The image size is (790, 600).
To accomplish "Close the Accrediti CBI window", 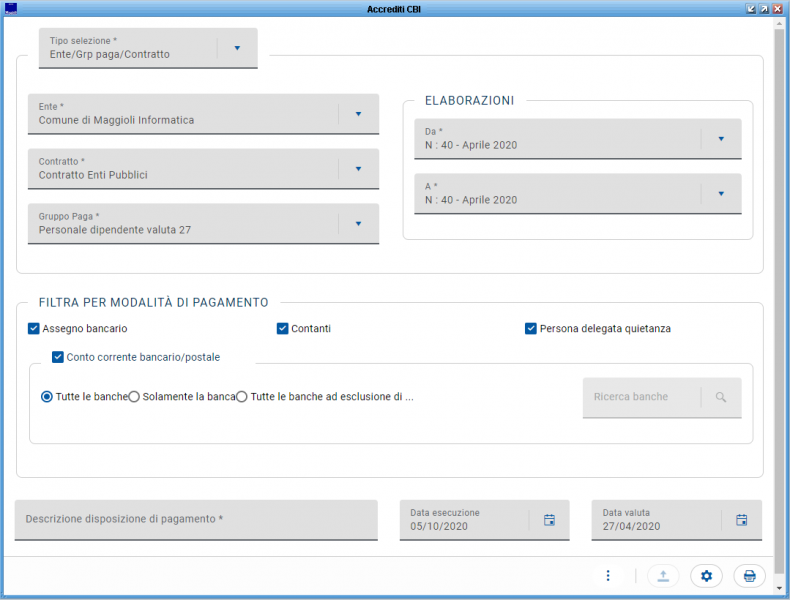I will 777,9.
